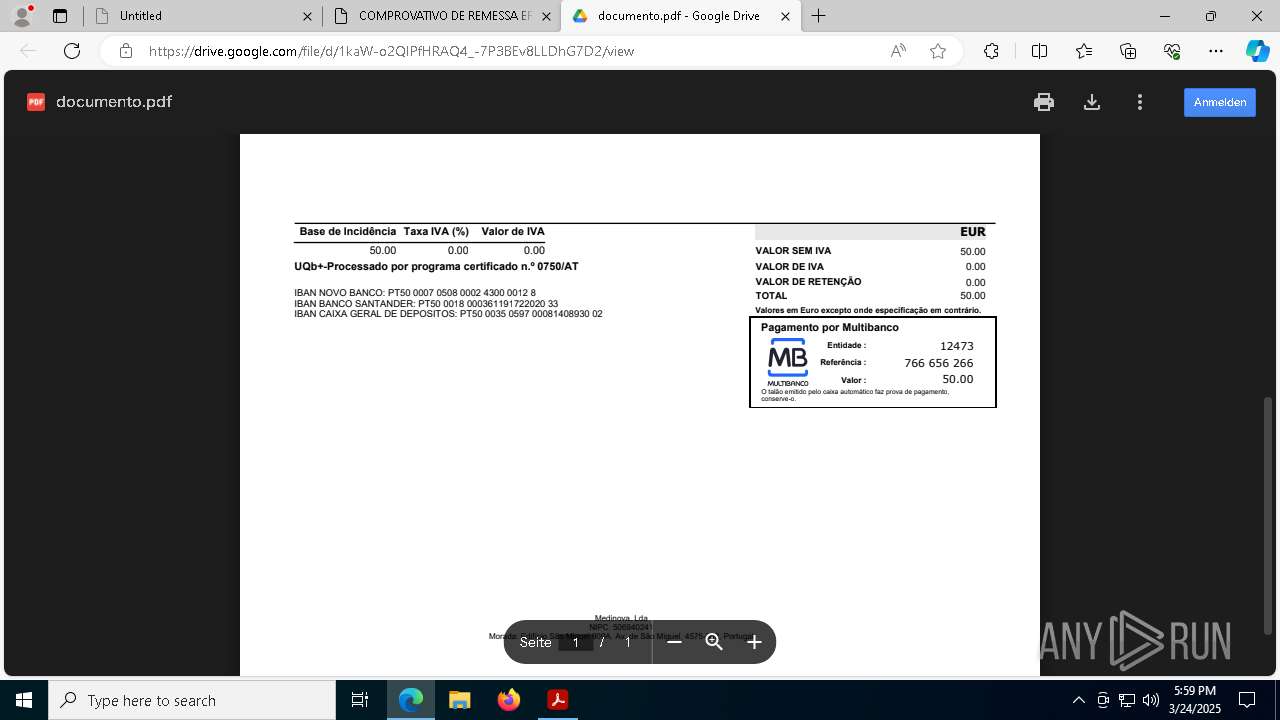Open Task View on the taskbar
This screenshot has width=1280, height=720.
coord(360,700)
